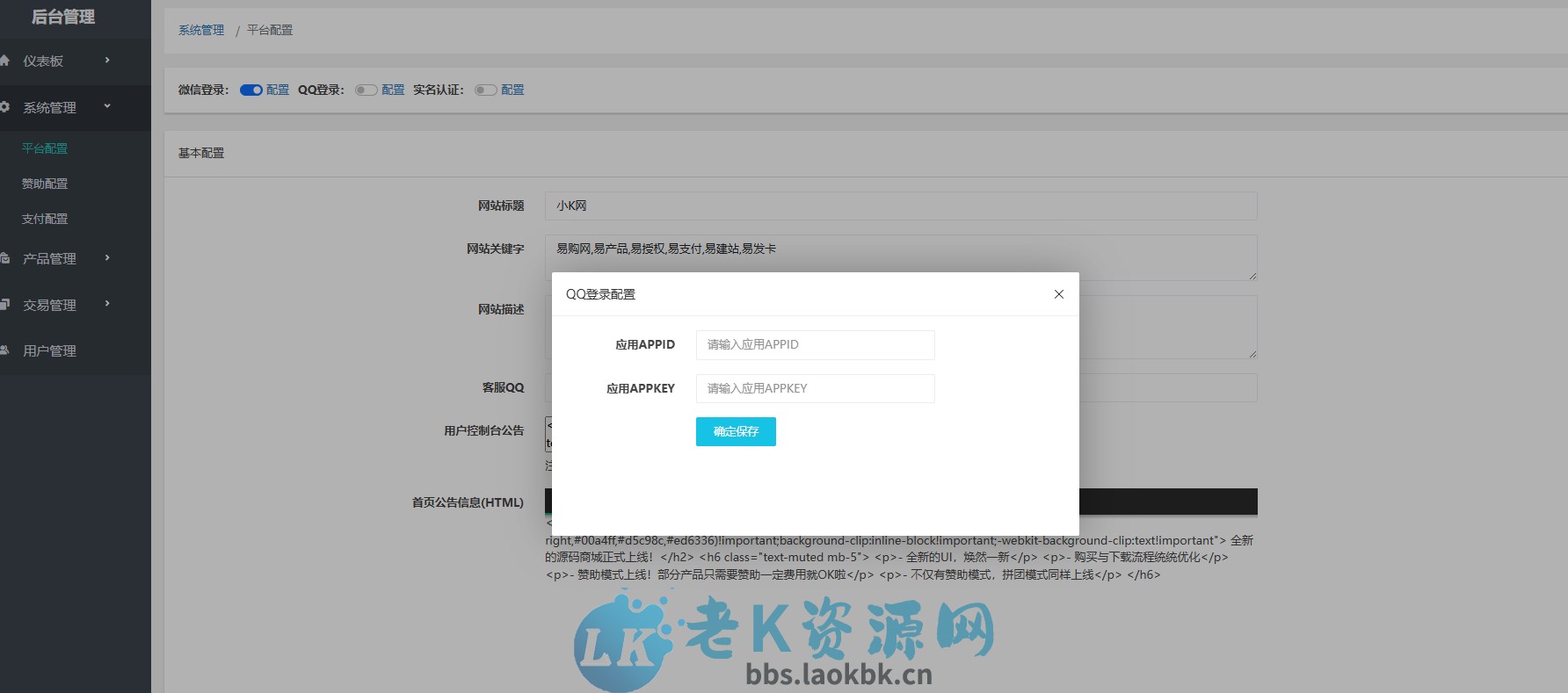Click the 基本配置 section heading
Screen dimensions: 1568x693
coord(201,153)
